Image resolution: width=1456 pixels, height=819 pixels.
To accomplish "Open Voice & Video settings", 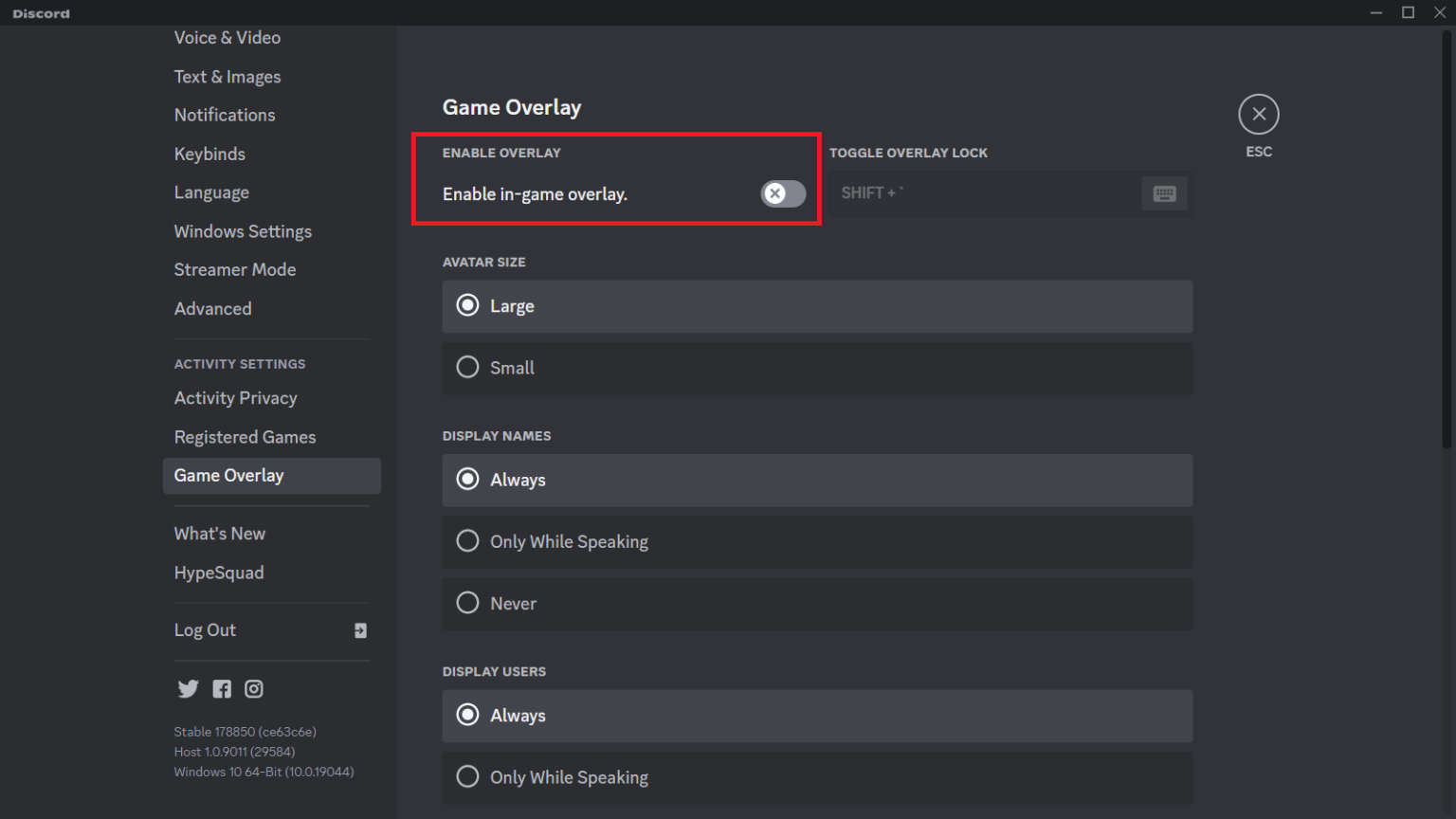I will [x=227, y=37].
